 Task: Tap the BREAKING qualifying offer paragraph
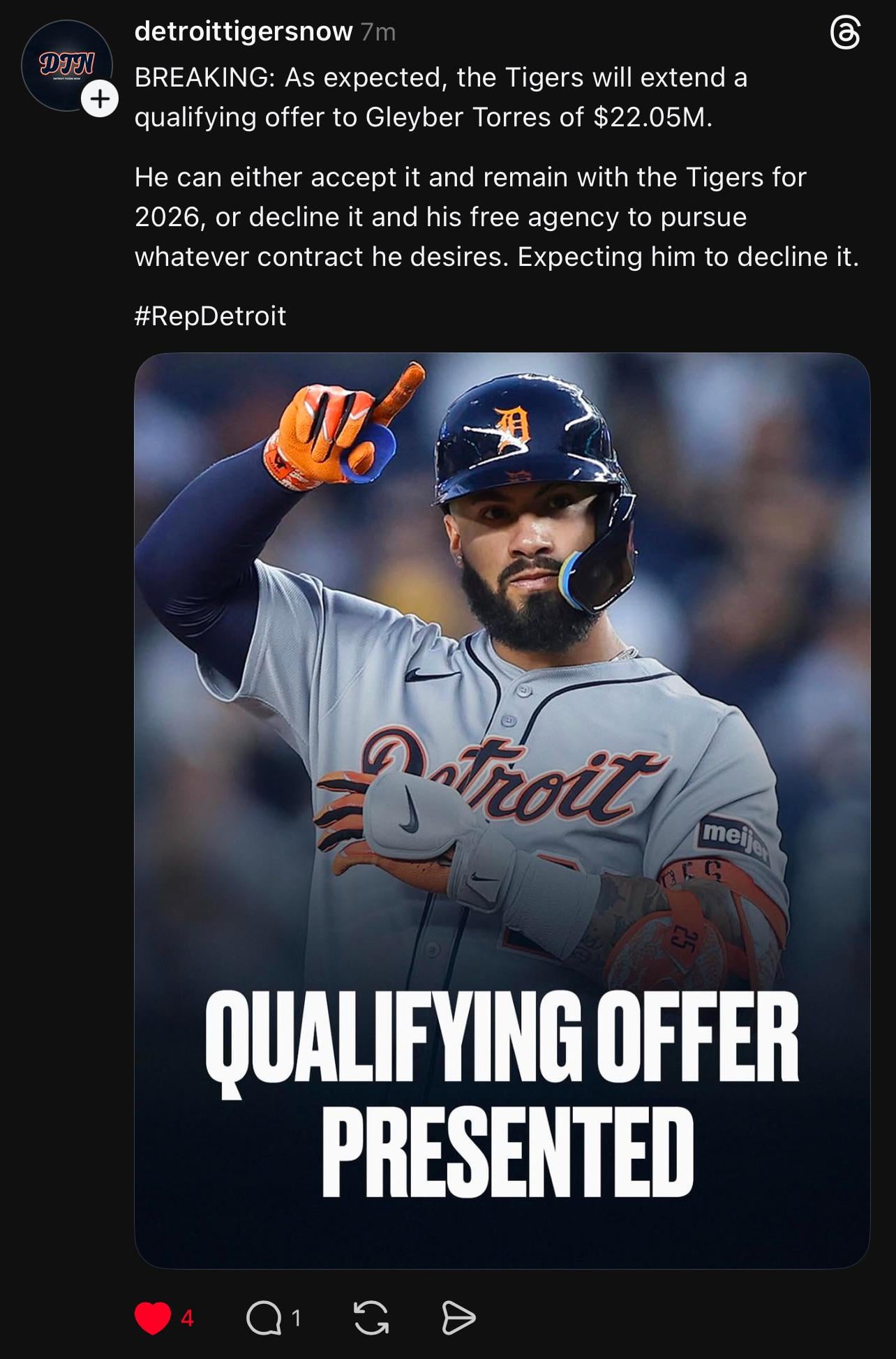[441, 97]
